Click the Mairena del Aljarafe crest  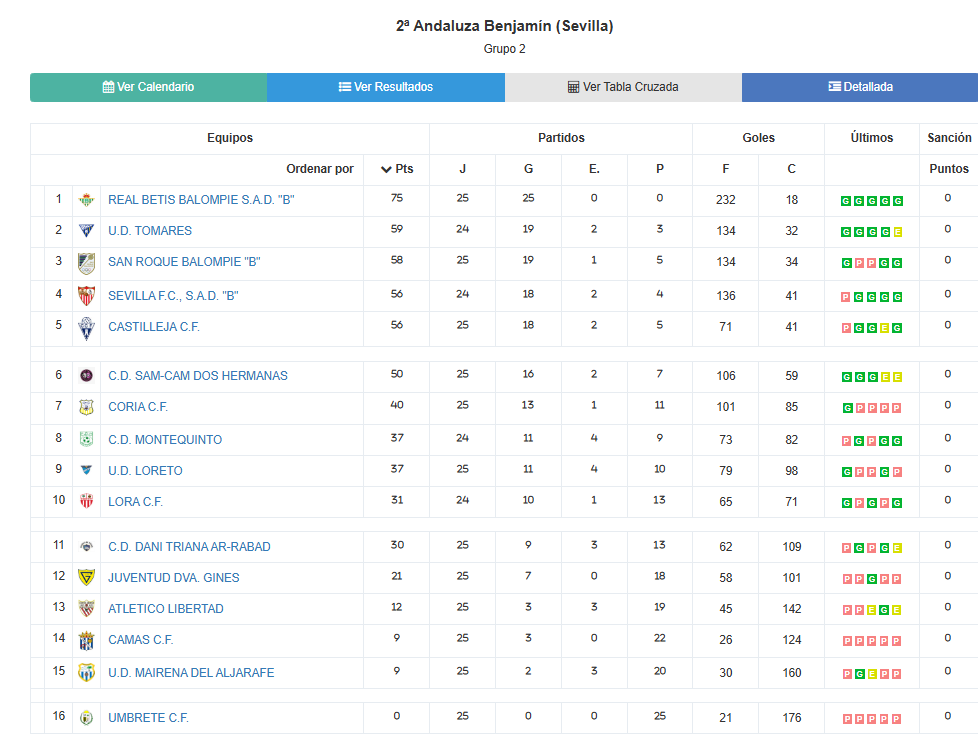(86, 672)
